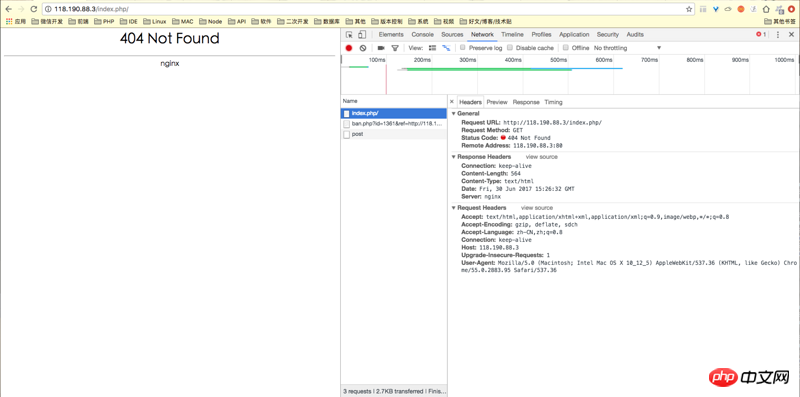Viewport: 800px width, 397px height.
Task: Click the 200ms mark on timeline overview
Action: click(x=423, y=60)
